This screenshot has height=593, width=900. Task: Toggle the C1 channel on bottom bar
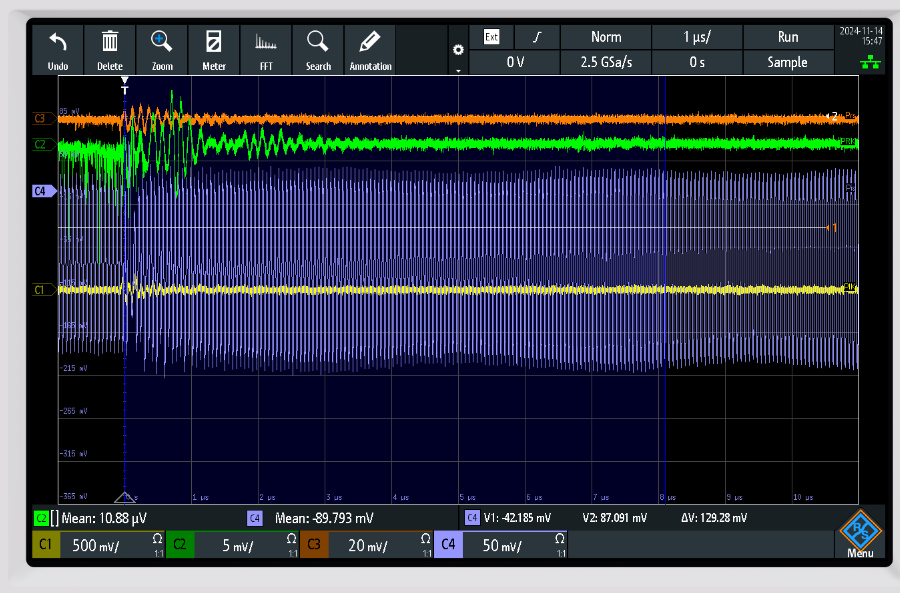(46, 546)
